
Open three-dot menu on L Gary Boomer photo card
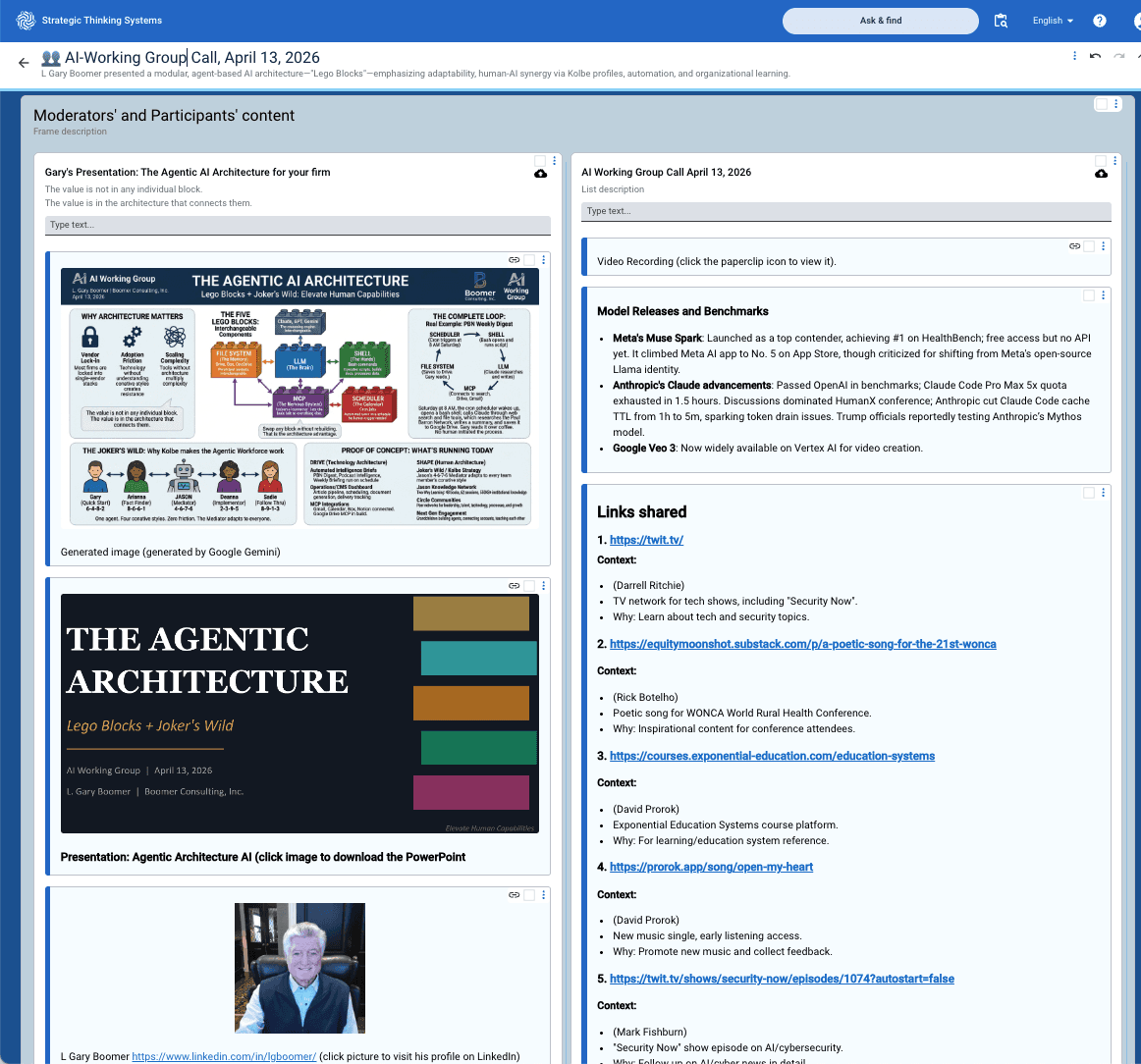[x=544, y=894]
